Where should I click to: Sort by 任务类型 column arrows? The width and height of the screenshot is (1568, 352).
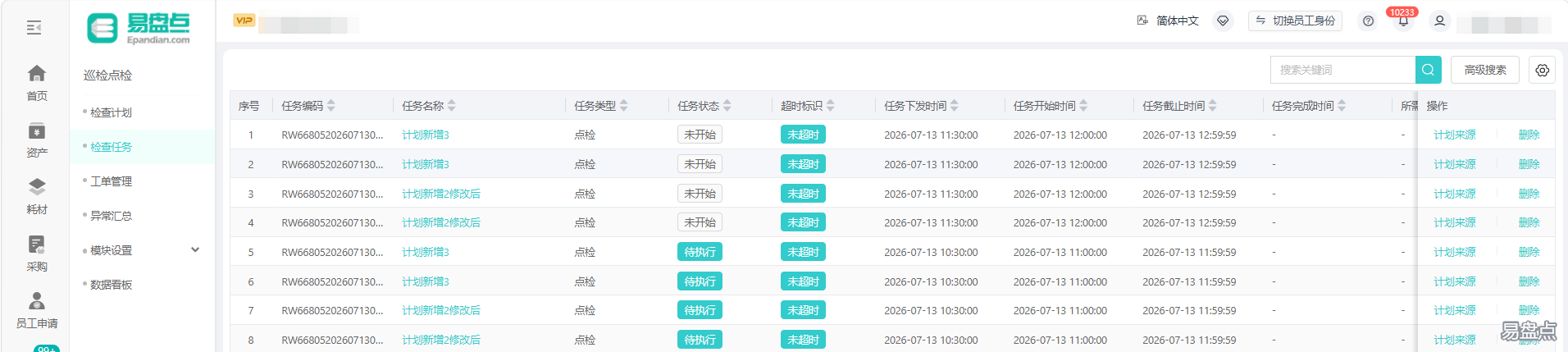[623, 106]
